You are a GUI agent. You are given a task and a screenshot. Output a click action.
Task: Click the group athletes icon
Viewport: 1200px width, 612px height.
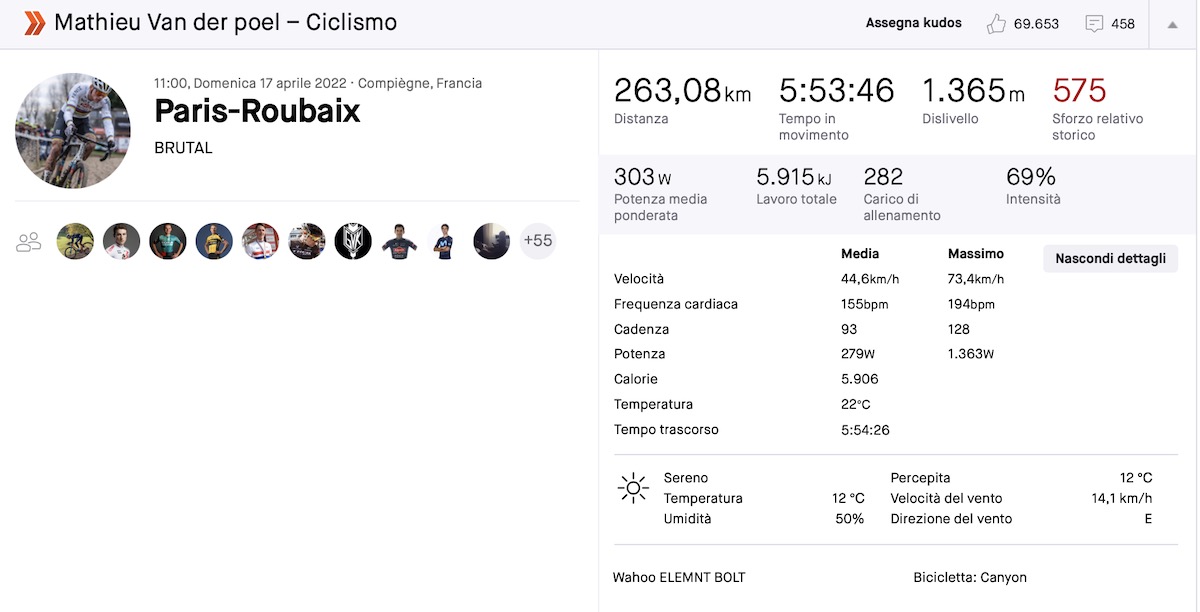click(x=29, y=241)
